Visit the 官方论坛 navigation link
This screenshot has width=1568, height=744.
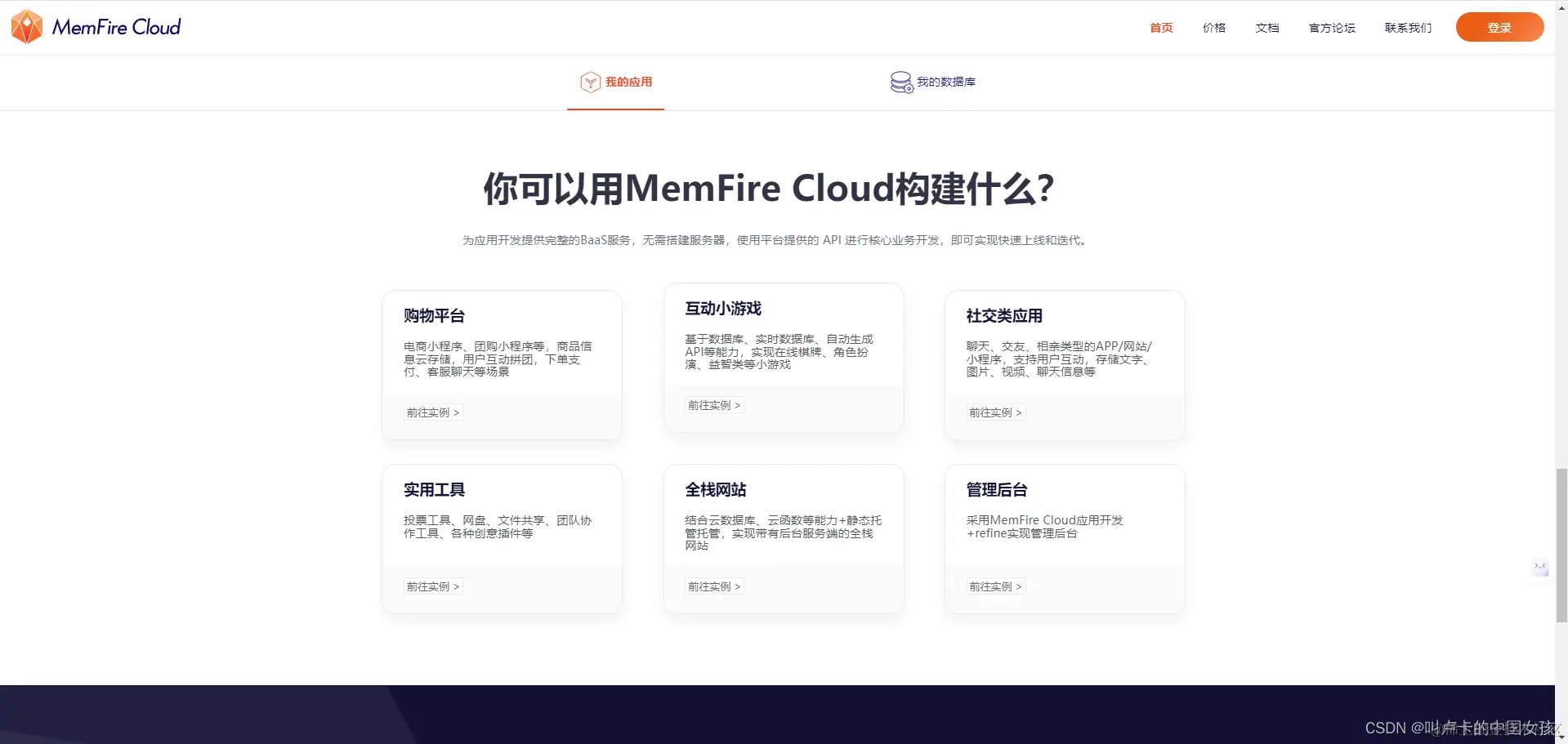tap(1332, 28)
